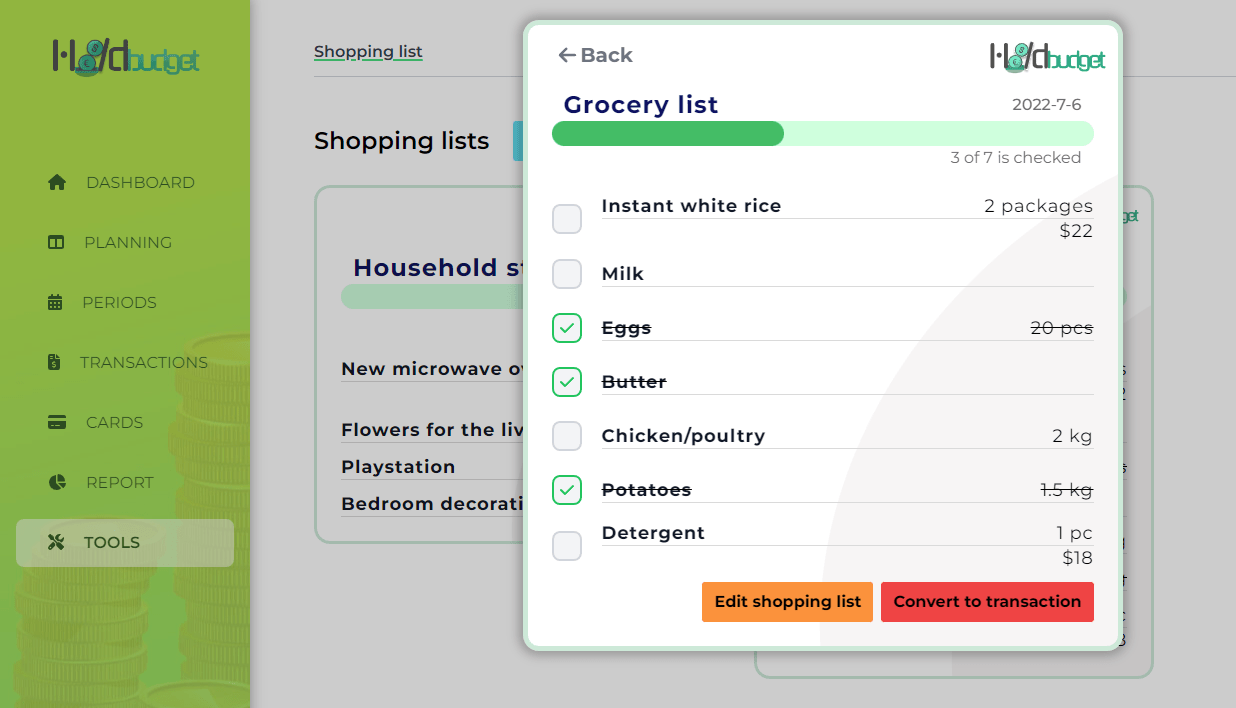Select the home Dashboard icon in sidebar
Image resolution: width=1236 pixels, height=708 pixels.
tap(56, 182)
